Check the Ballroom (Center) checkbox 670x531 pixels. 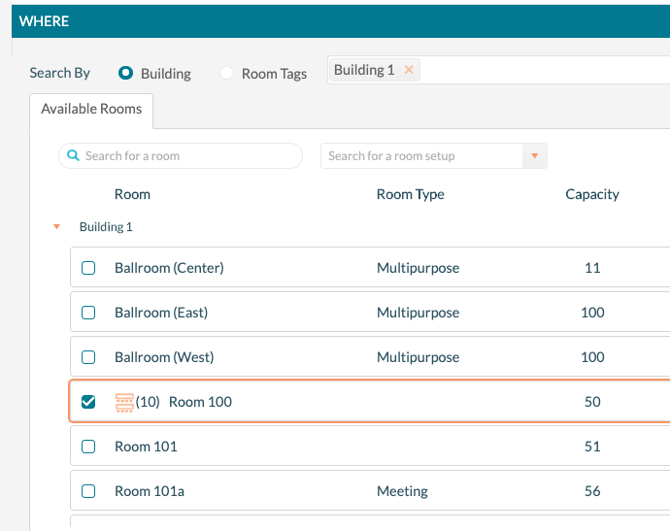pos(88,268)
